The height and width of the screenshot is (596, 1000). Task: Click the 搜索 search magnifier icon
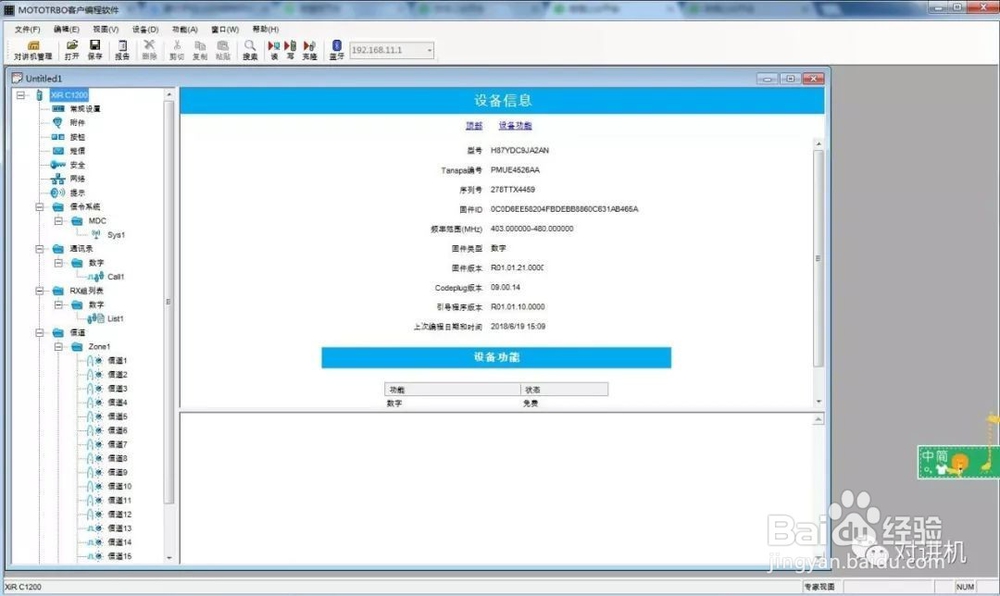click(250, 50)
